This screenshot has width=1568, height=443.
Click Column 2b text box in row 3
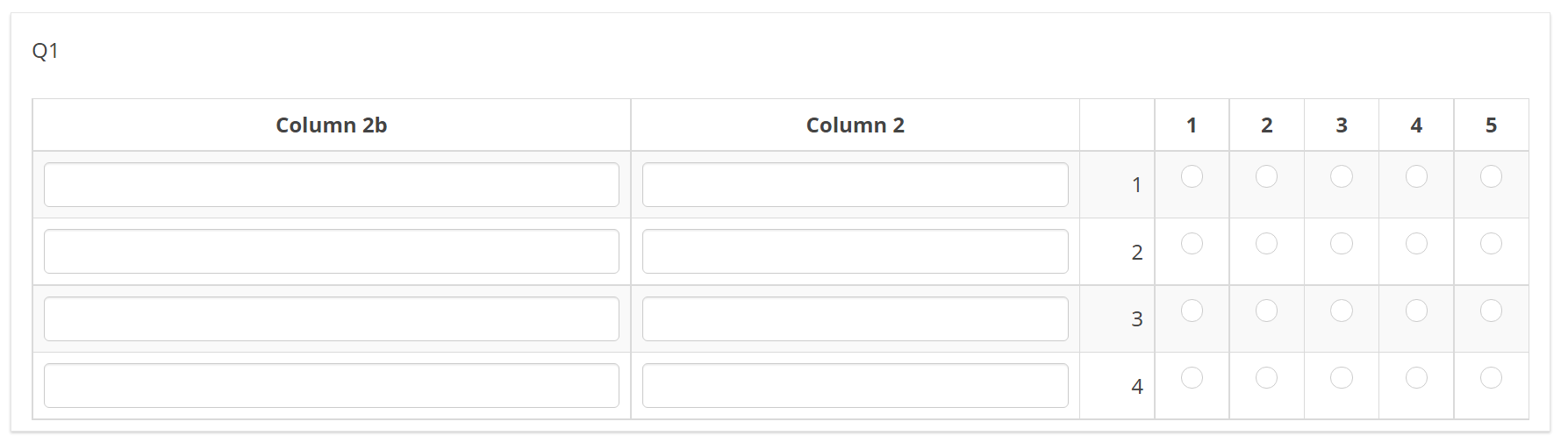tap(332, 319)
